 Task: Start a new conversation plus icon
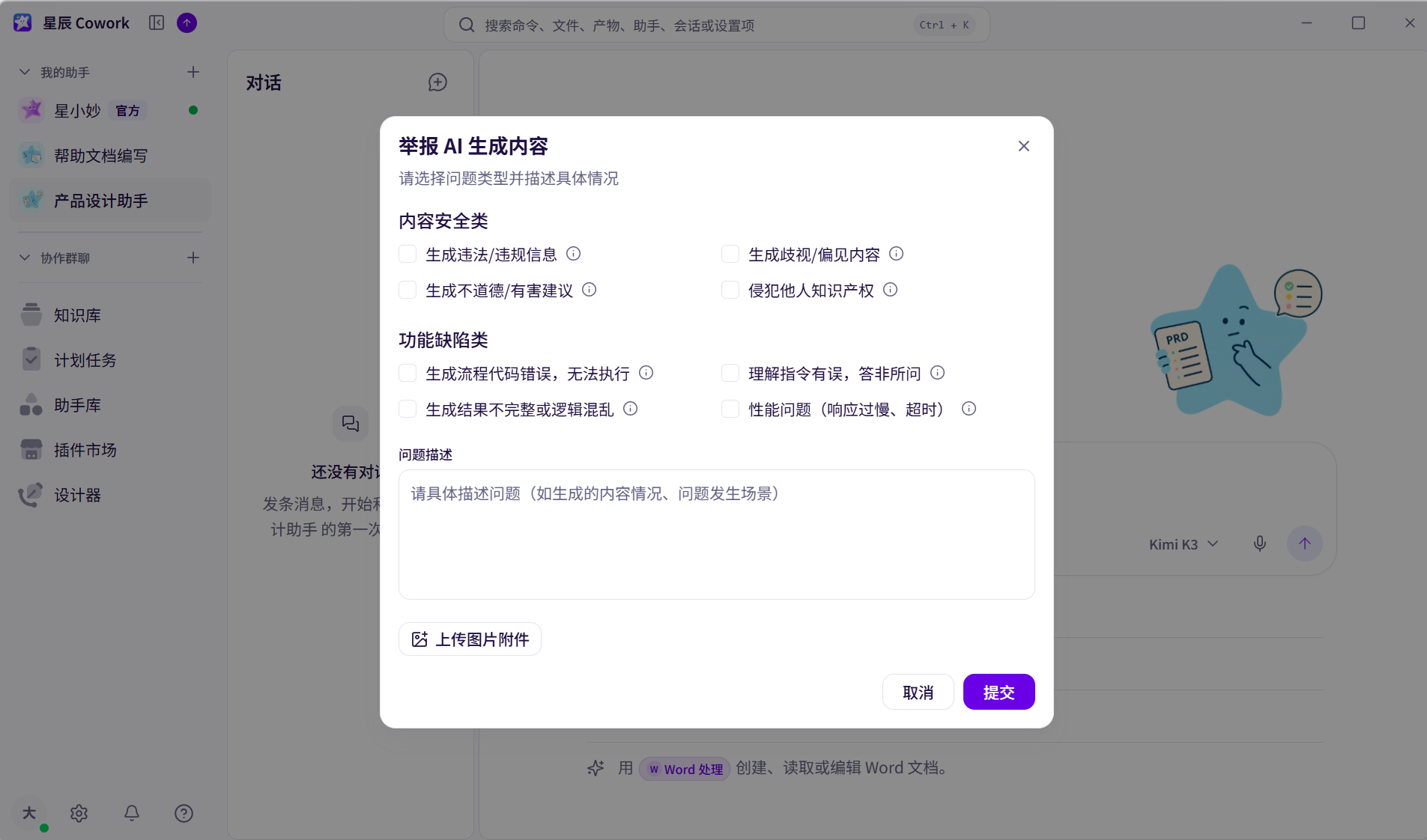point(437,82)
